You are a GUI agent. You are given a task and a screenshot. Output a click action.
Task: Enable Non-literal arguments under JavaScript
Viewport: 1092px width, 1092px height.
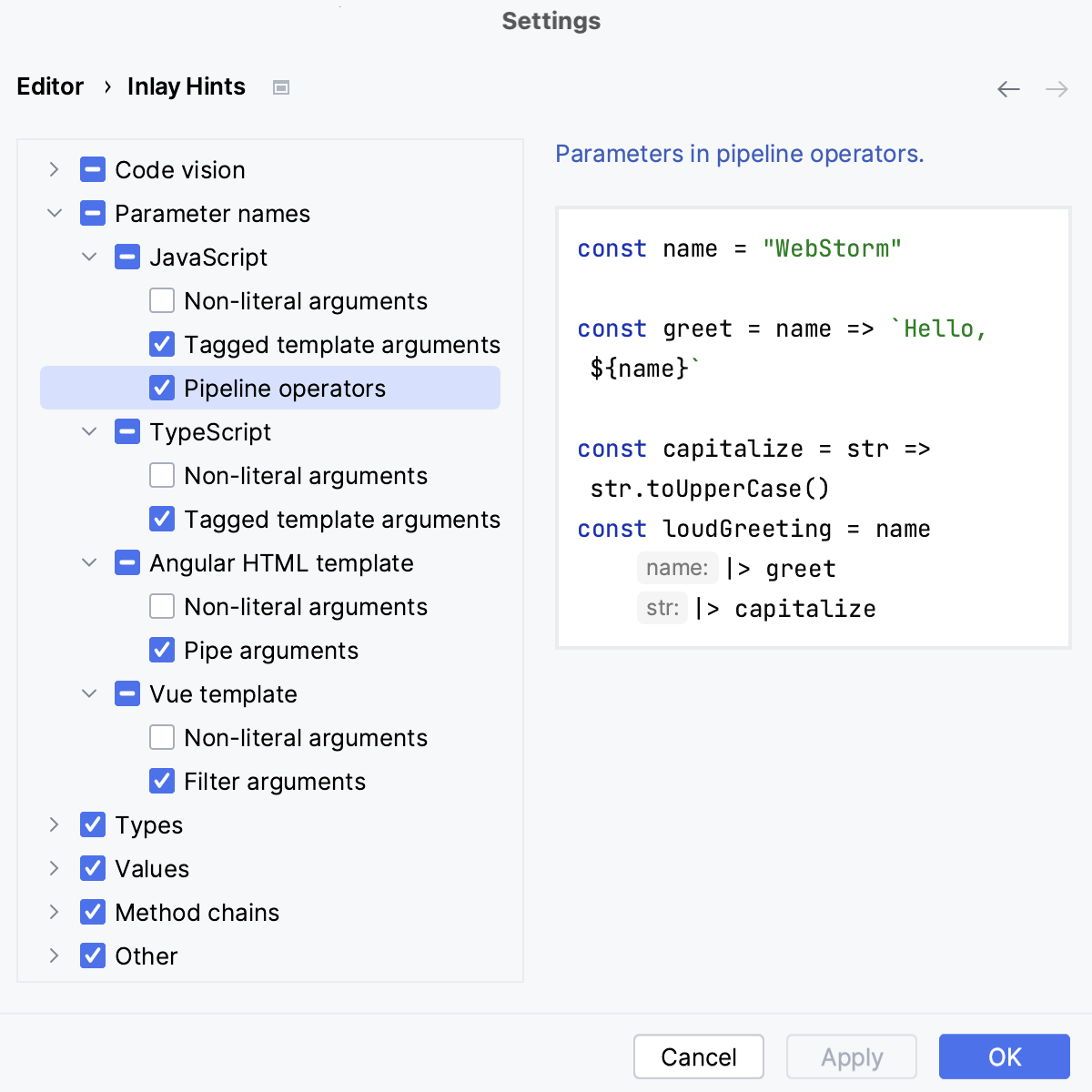(161, 300)
